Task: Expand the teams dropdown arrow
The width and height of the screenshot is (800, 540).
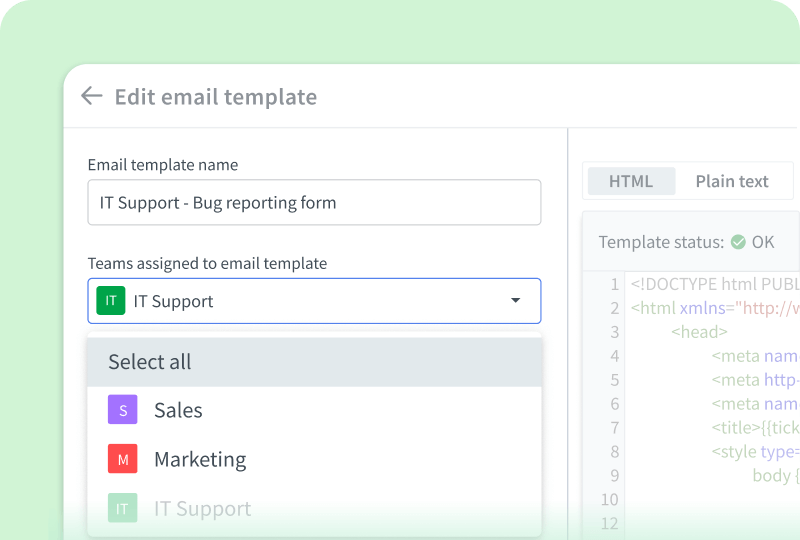Action: click(515, 301)
